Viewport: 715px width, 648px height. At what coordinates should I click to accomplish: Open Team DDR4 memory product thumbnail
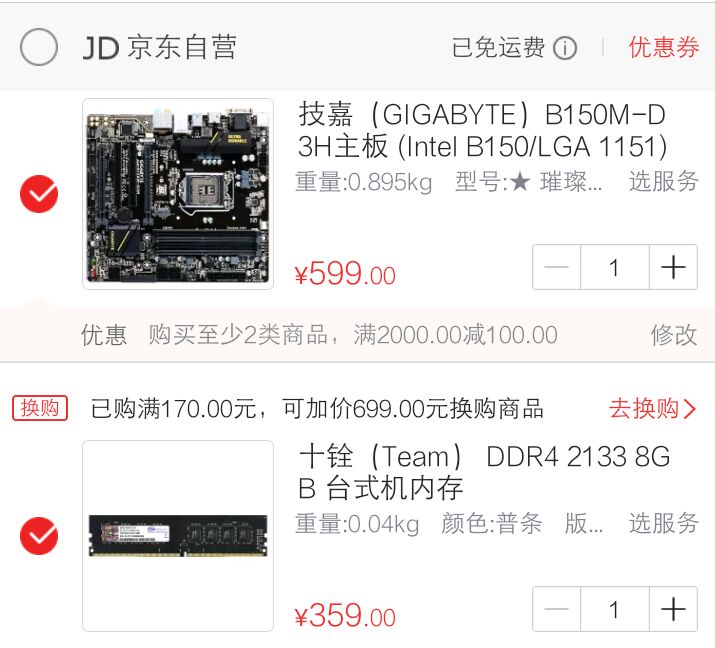point(178,536)
